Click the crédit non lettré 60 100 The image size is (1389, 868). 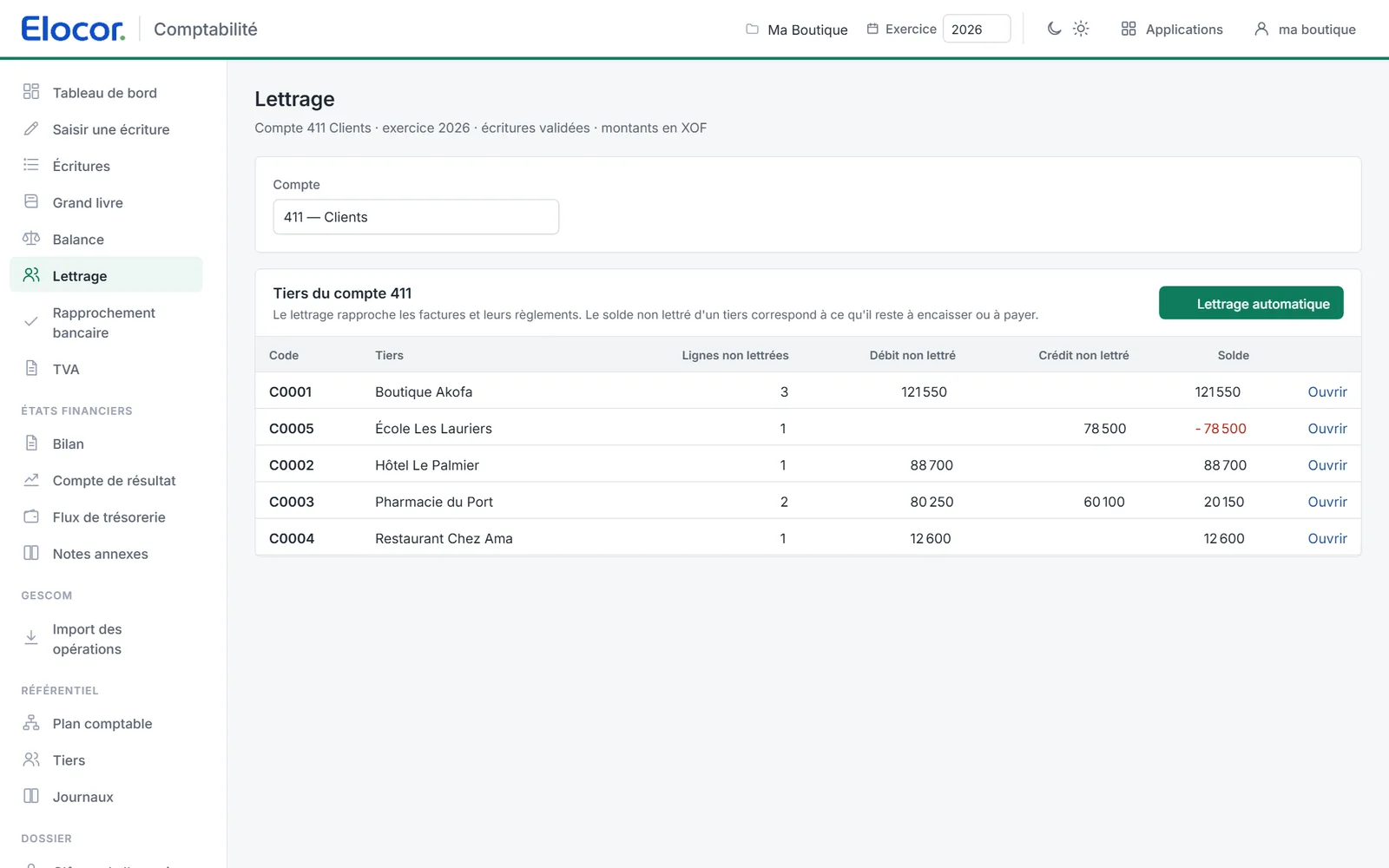pos(1104,501)
